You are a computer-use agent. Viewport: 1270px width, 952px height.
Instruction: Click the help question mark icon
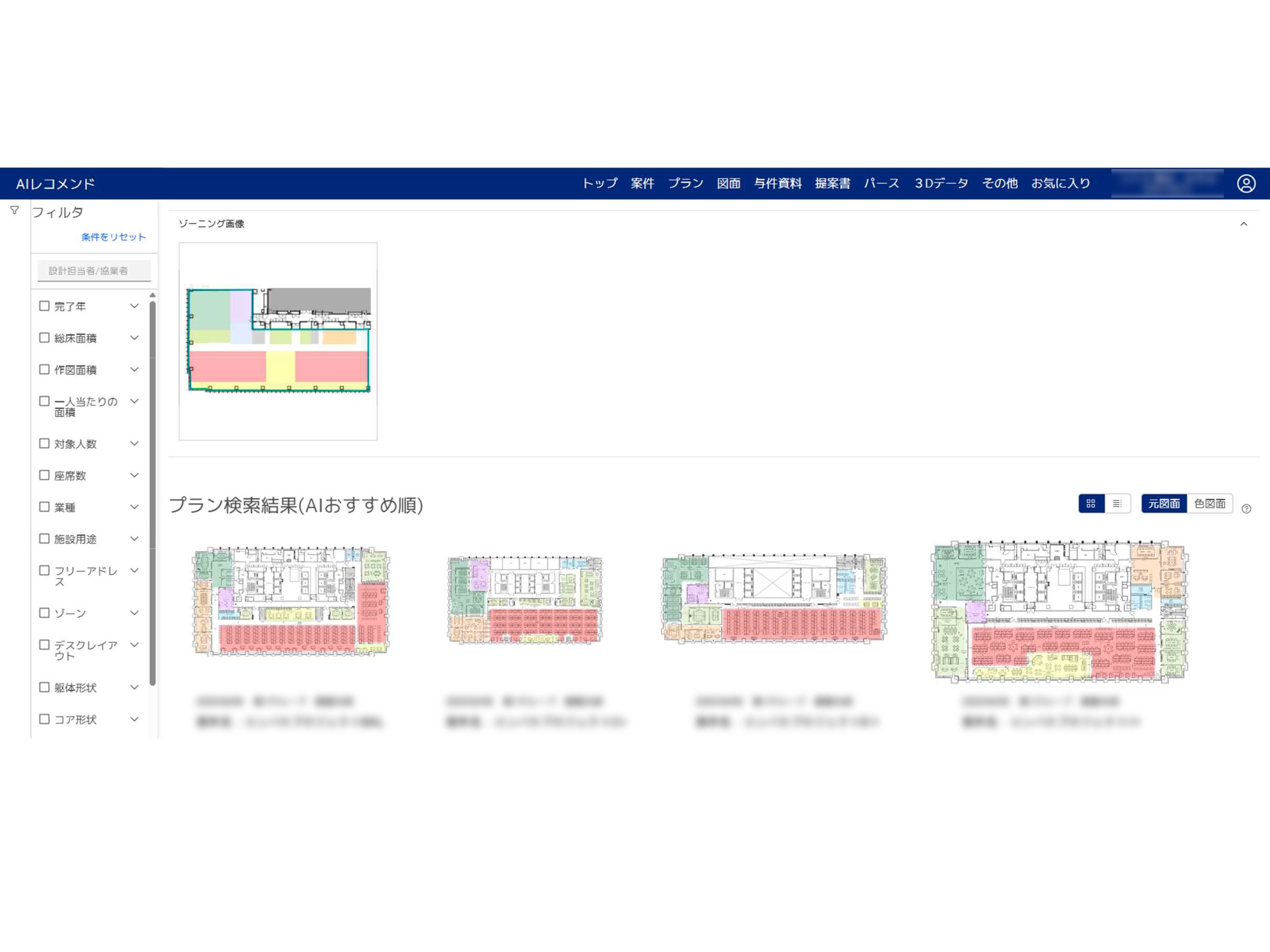[x=1246, y=508]
